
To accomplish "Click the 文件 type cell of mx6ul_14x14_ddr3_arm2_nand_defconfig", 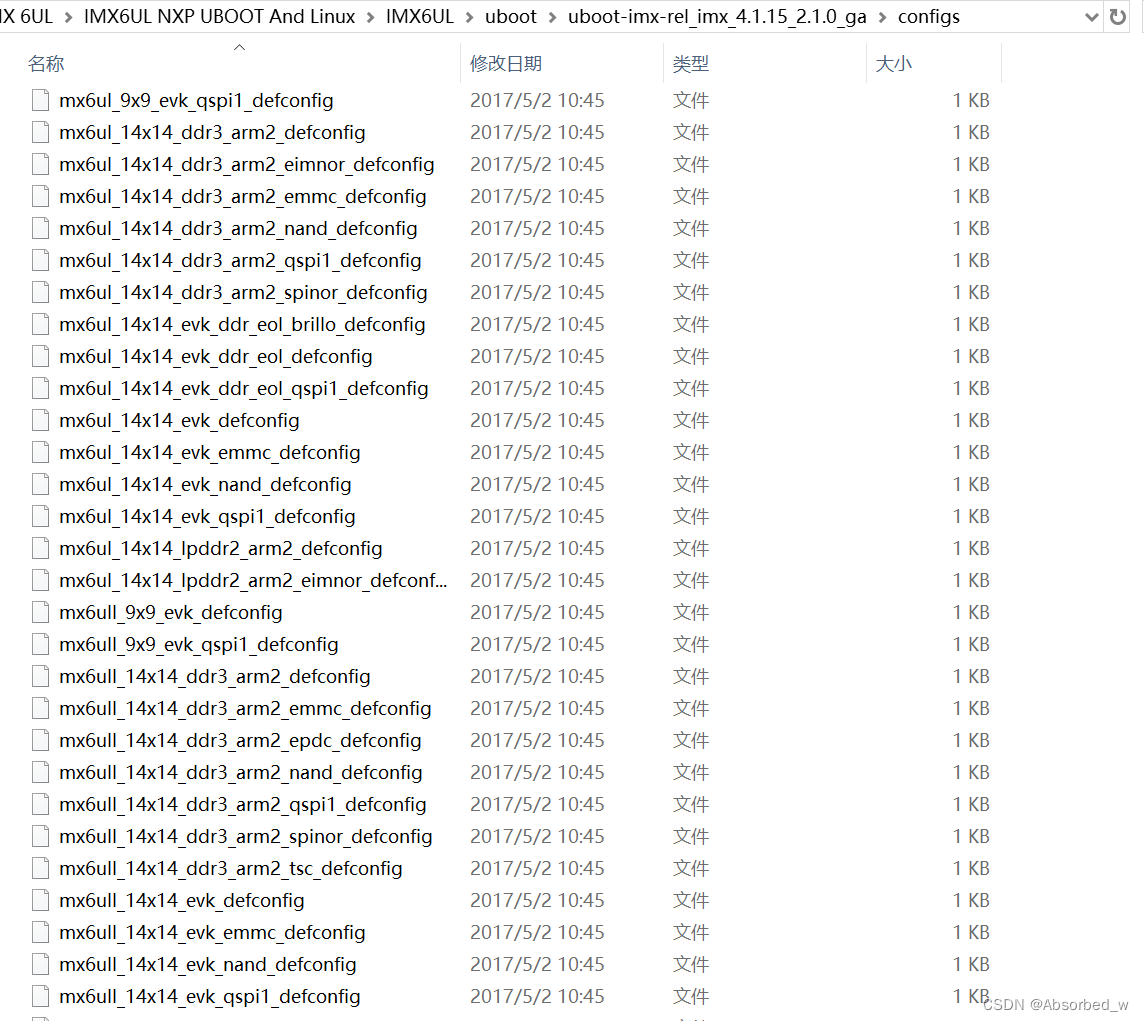I will [x=690, y=228].
